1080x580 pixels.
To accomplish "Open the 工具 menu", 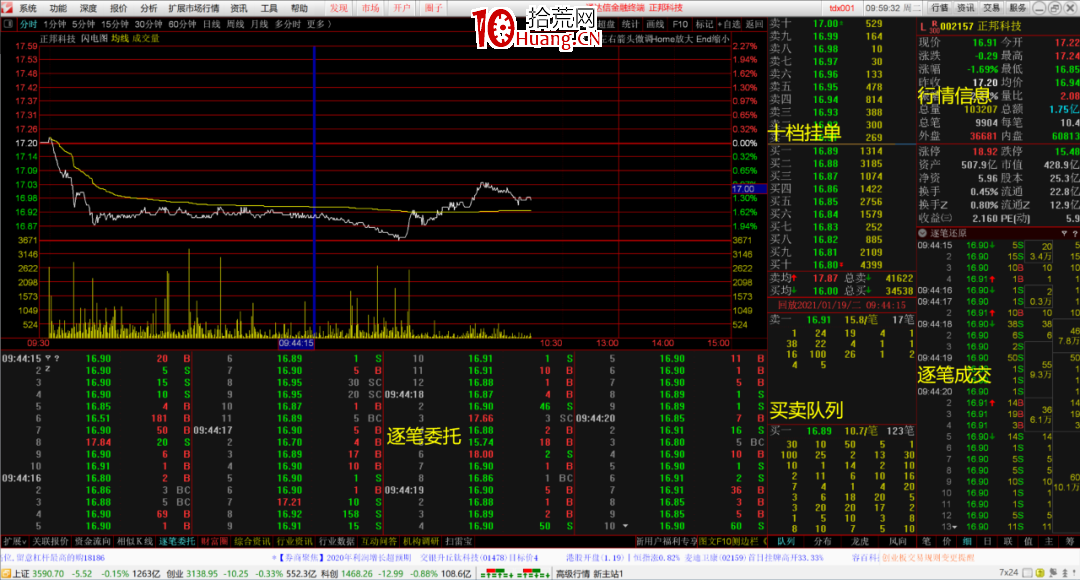I will (269, 8).
